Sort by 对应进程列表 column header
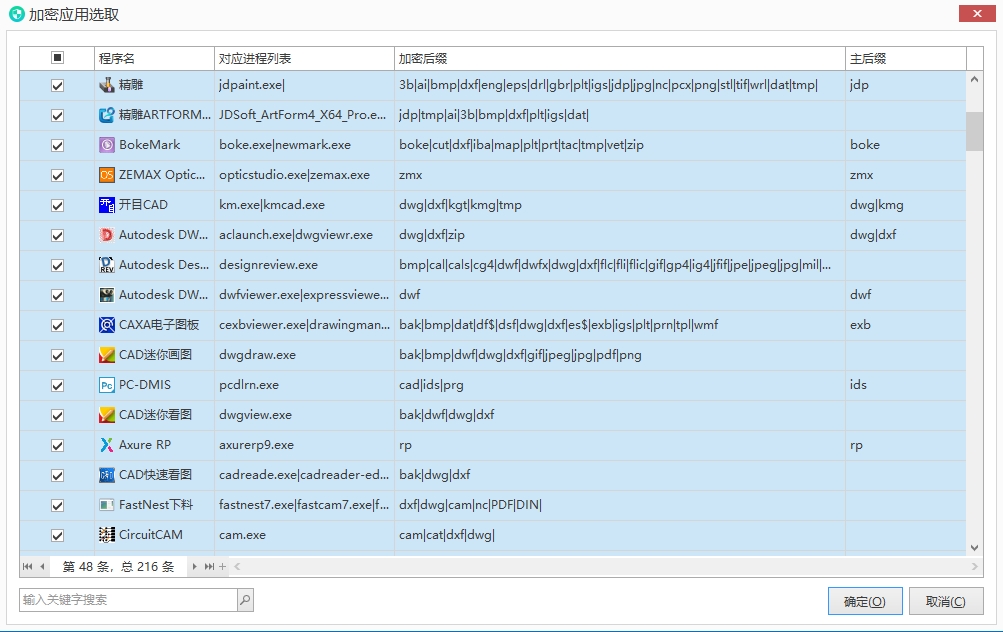Screen dimensions: 1003x632 pyautogui.click(x=304, y=58)
